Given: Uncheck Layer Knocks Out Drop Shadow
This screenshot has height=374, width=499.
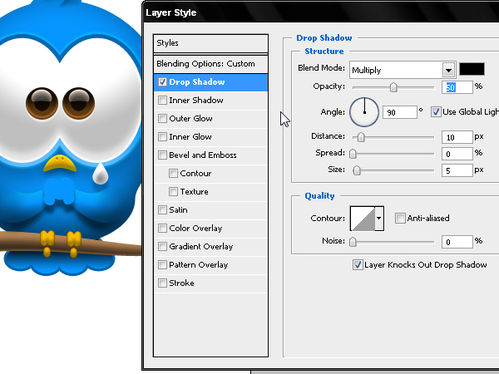Looking at the screenshot, I should 357,265.
